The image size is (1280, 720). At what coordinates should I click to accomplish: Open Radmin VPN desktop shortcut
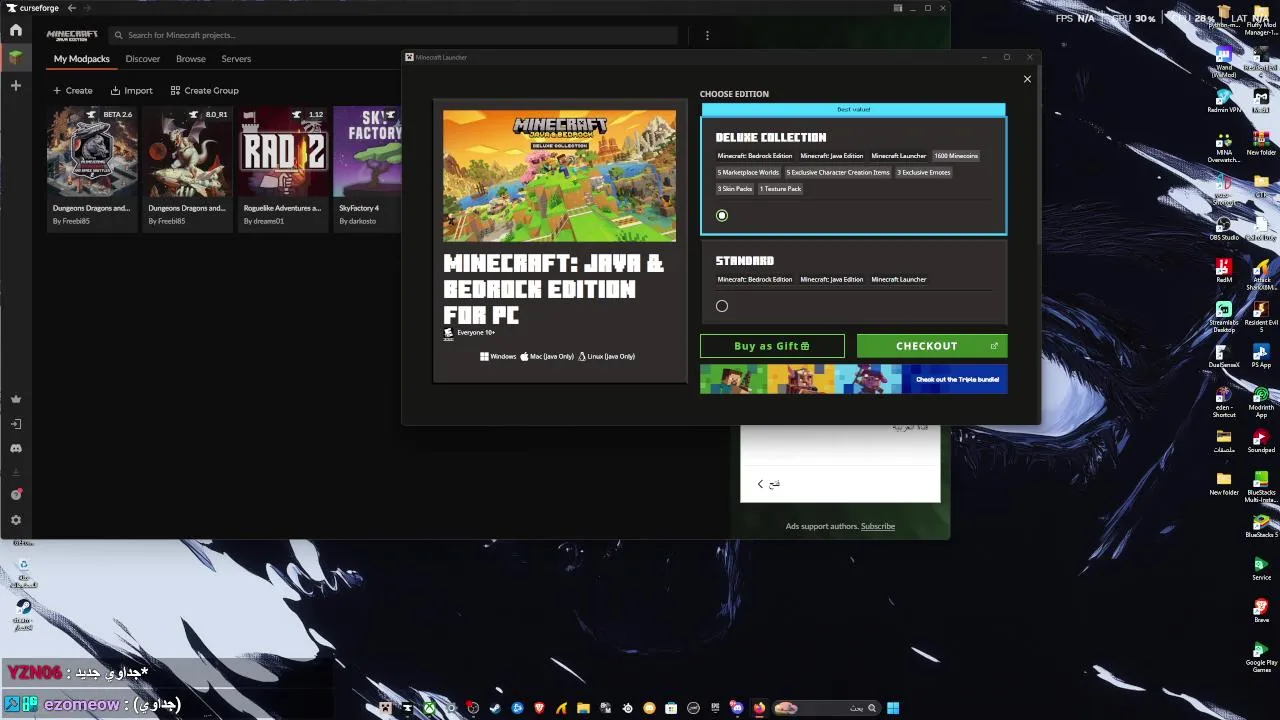pos(1224,100)
